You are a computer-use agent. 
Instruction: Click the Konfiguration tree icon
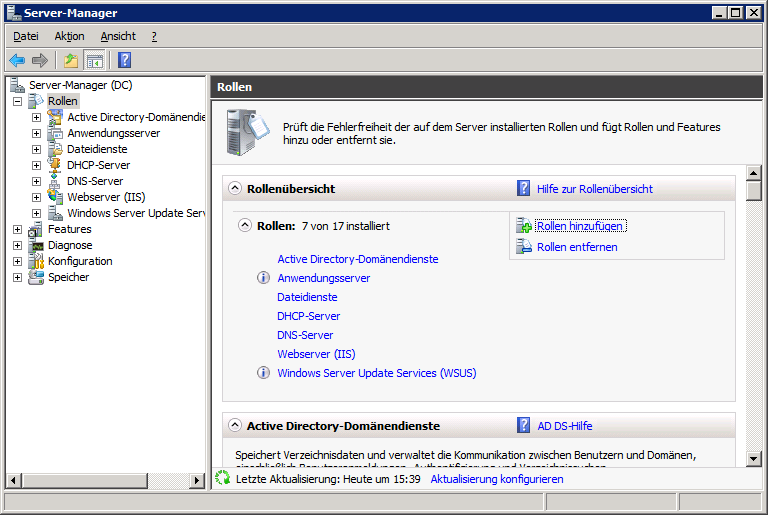click(x=36, y=261)
